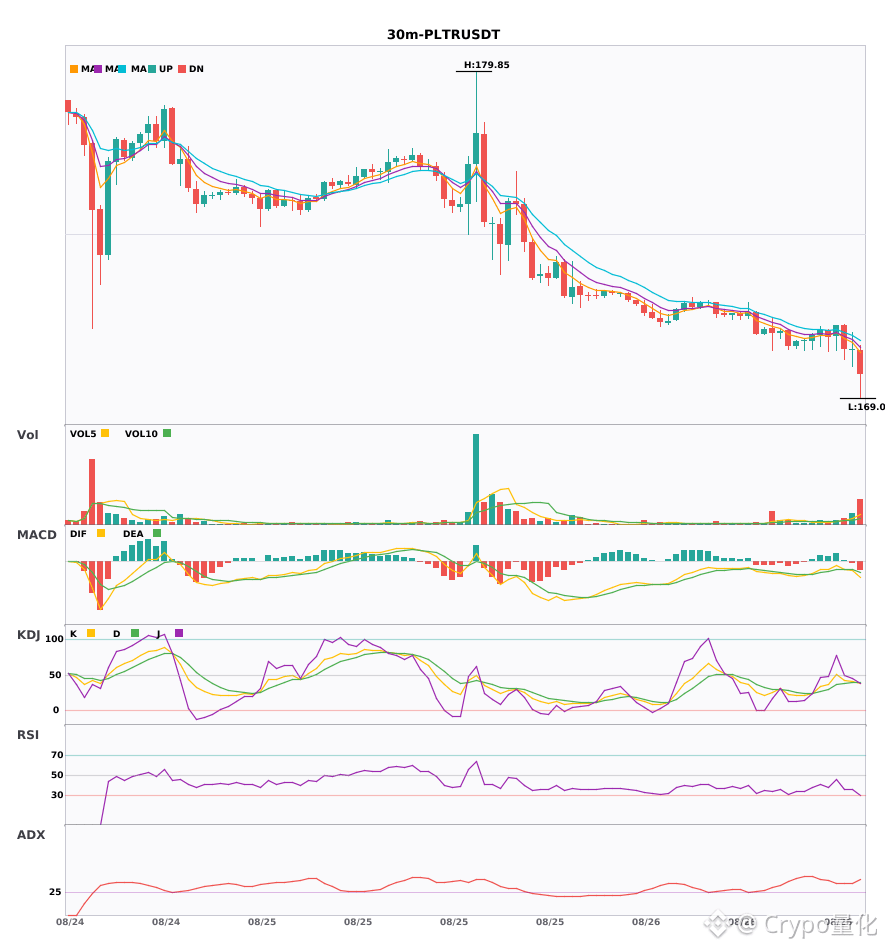Click the KDJ panel label
The height and width of the screenshot is (950, 885).
[28, 635]
